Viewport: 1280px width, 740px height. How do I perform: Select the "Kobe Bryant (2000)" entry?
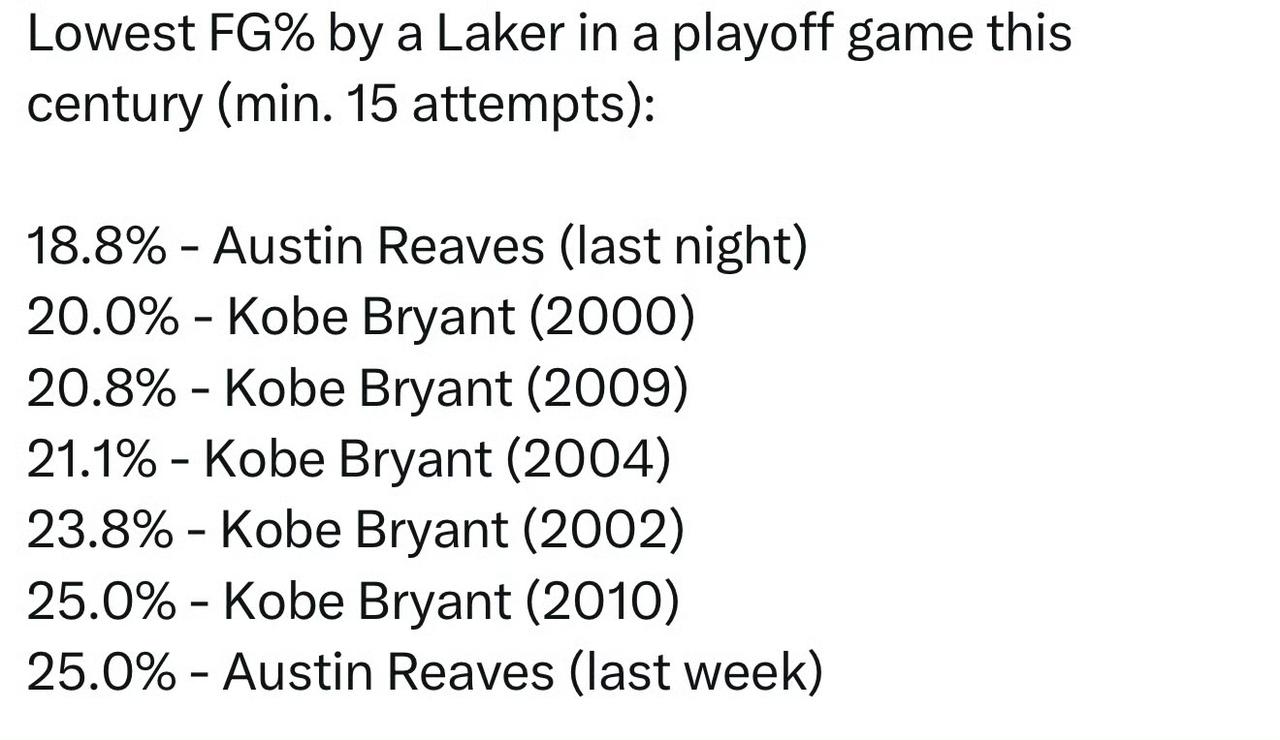tap(460, 319)
